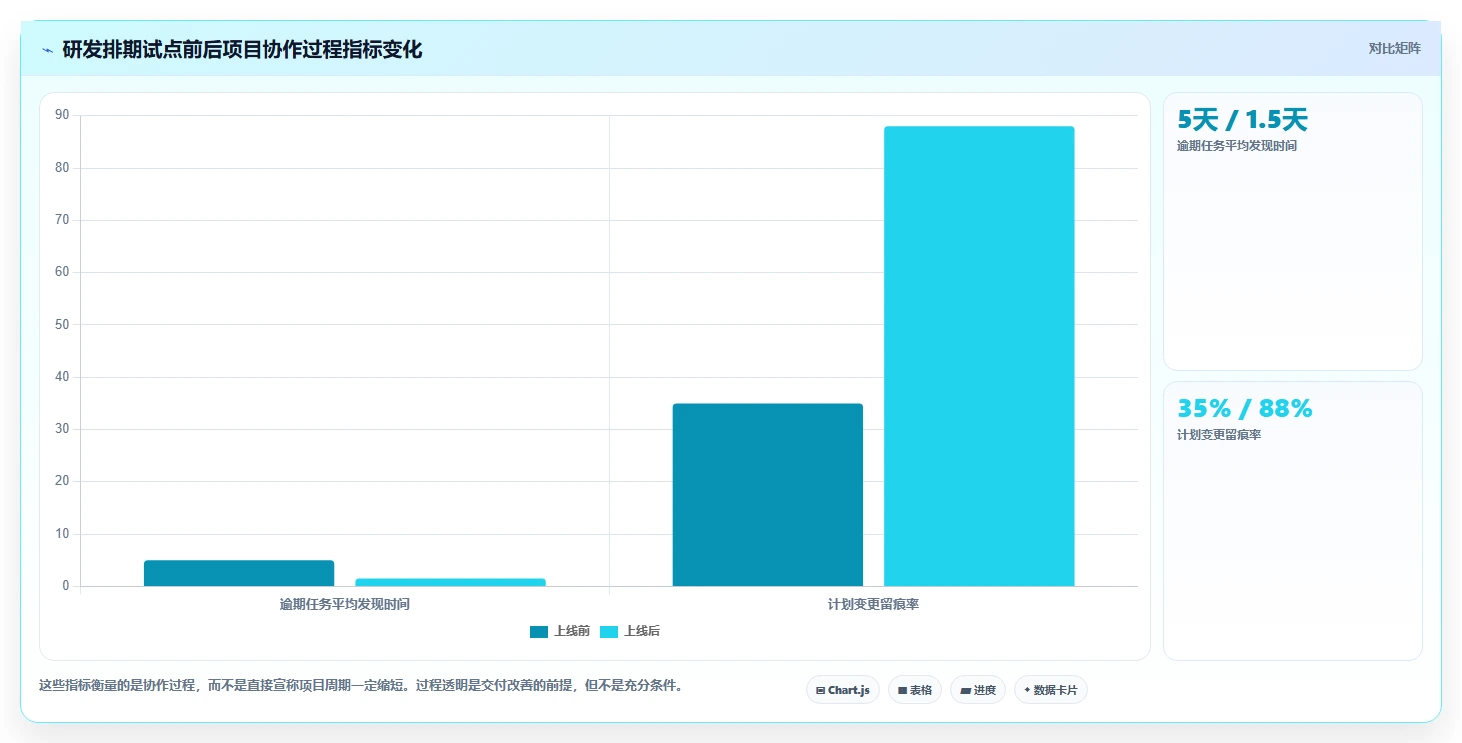Toggle the 上线后 legend entry
This screenshot has height=743, width=1462.
(630, 631)
